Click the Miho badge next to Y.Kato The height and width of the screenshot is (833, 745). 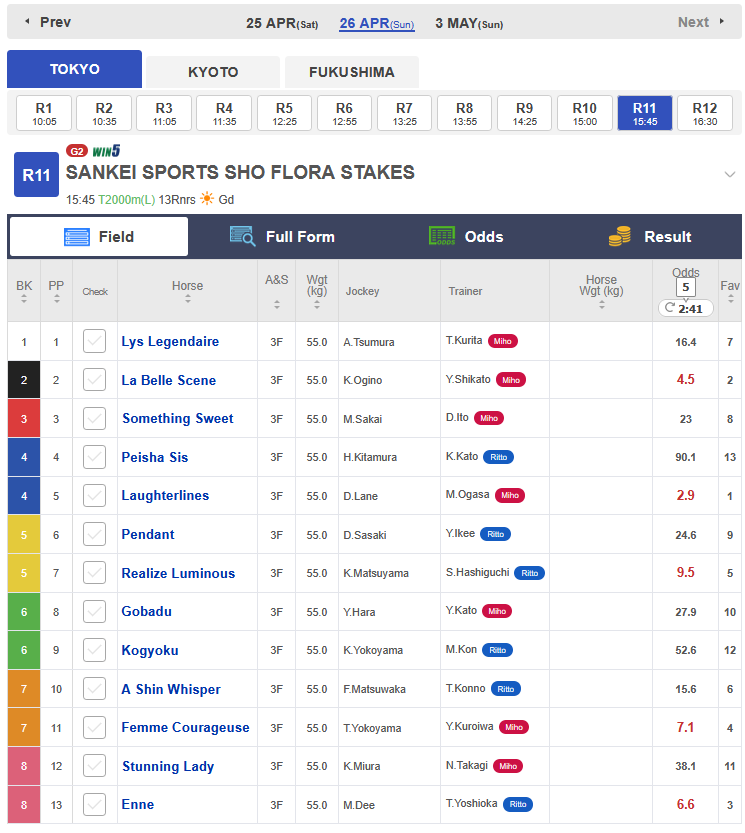point(497,611)
